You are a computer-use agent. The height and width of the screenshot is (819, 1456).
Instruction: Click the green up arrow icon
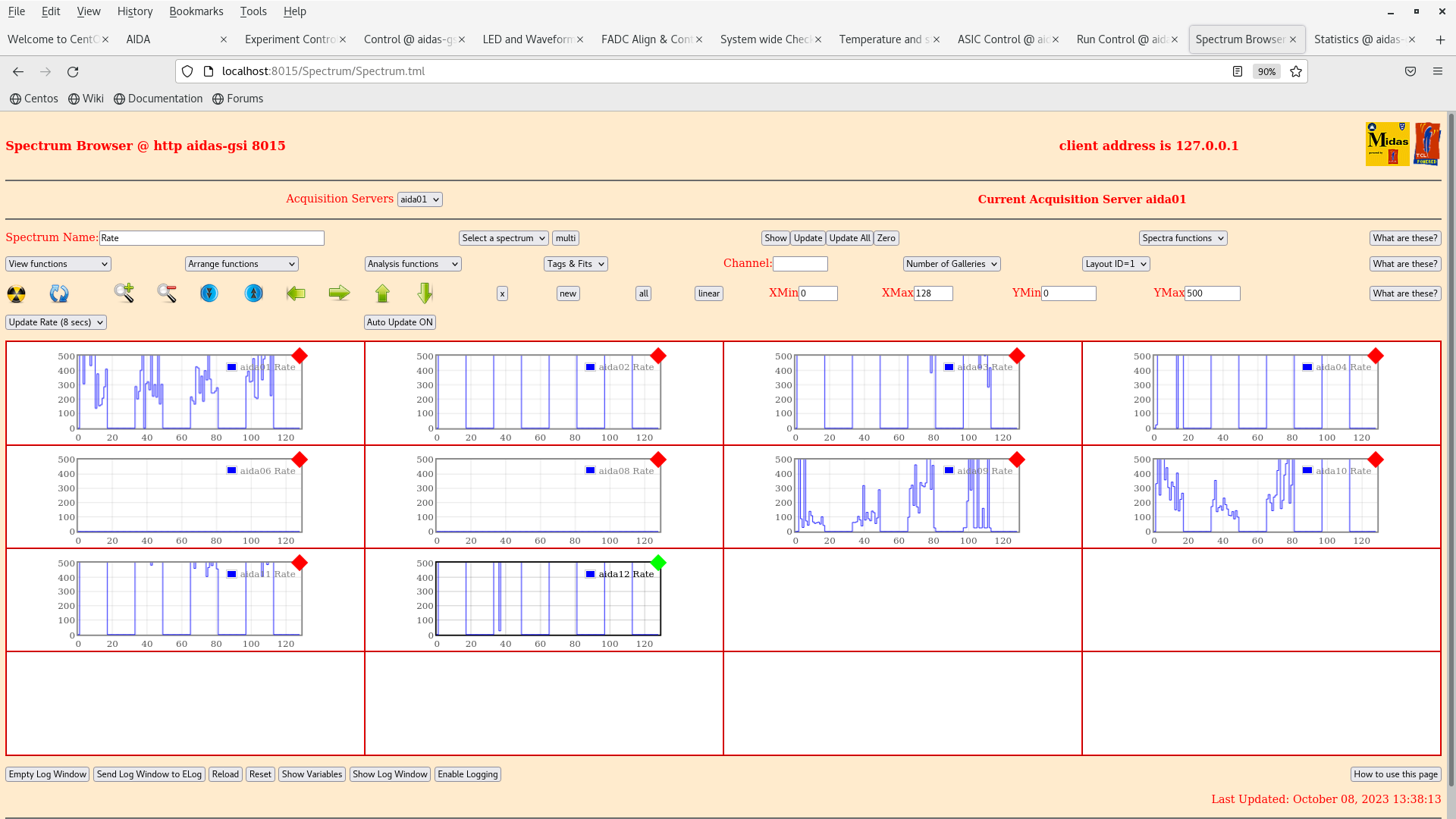point(382,293)
